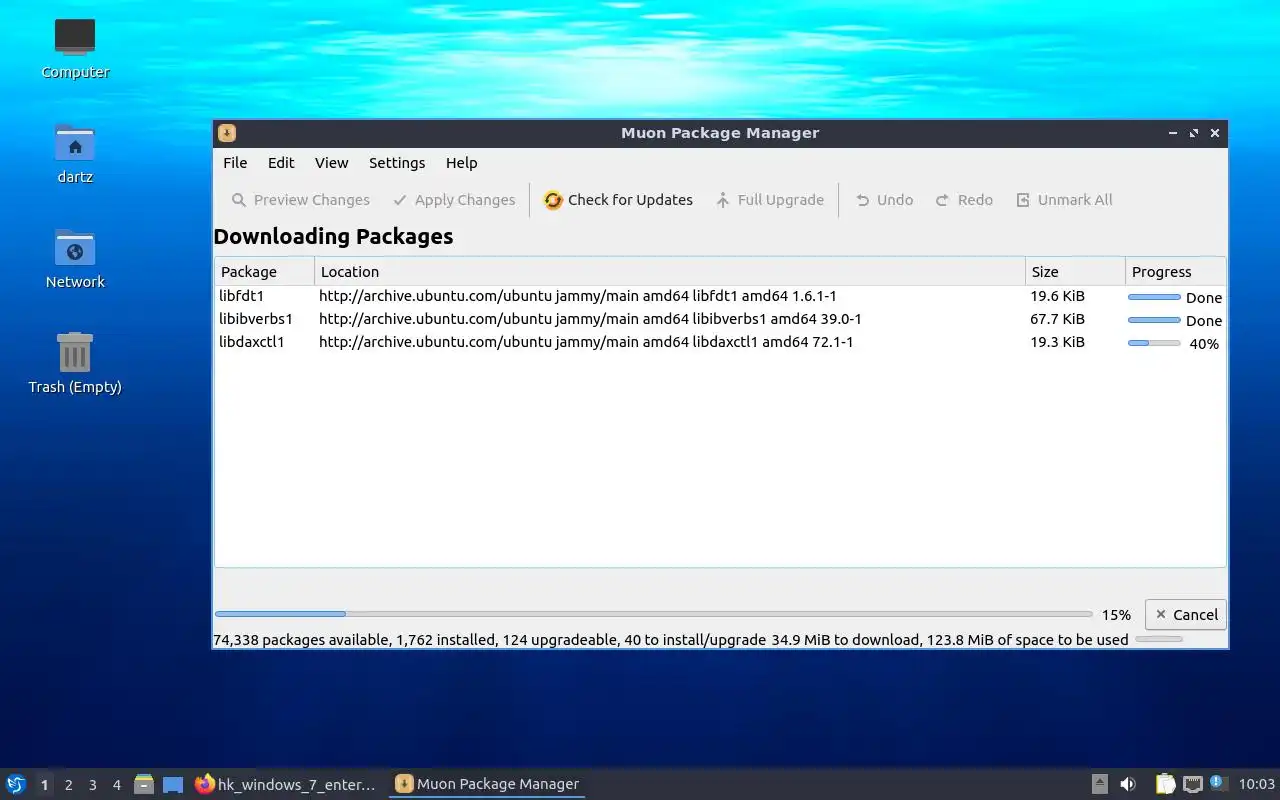The height and width of the screenshot is (800, 1280).
Task: Click the Redo toolbar button
Action: click(x=964, y=200)
